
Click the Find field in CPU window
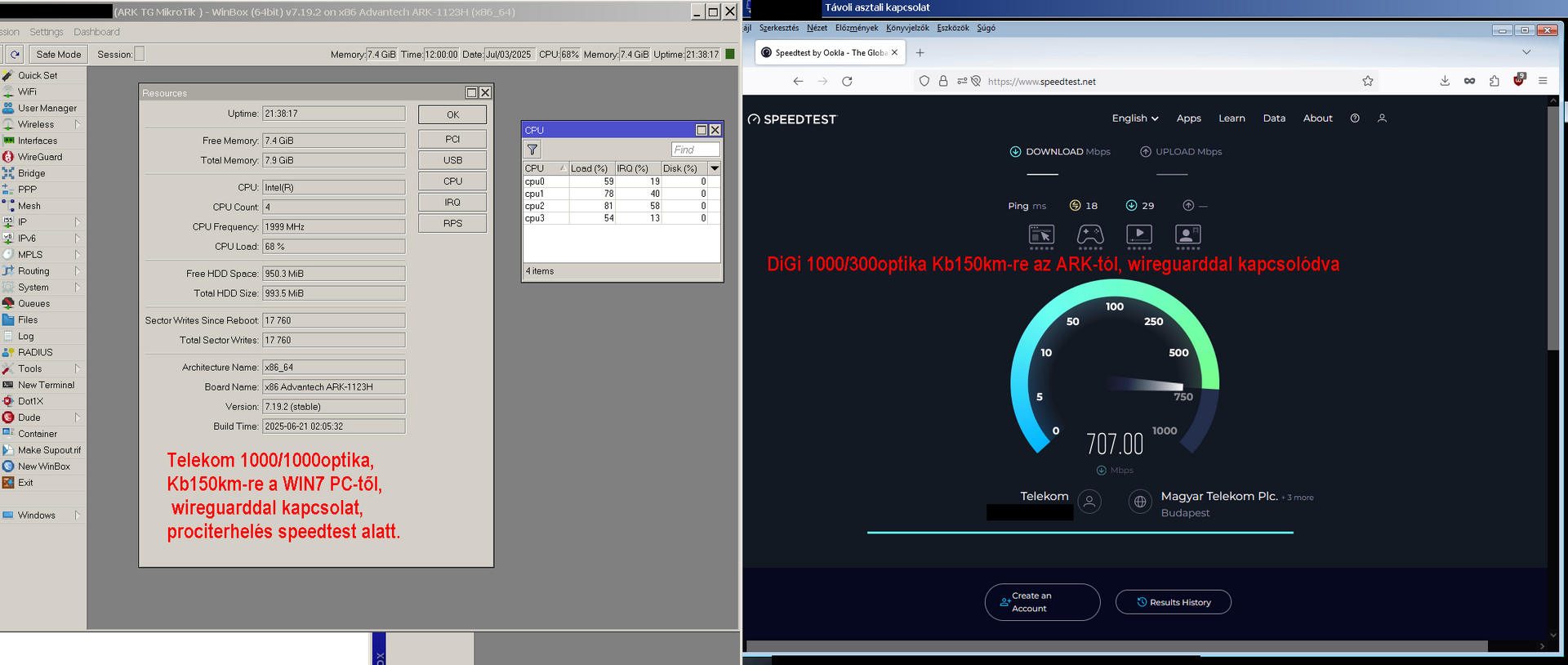[x=696, y=150]
